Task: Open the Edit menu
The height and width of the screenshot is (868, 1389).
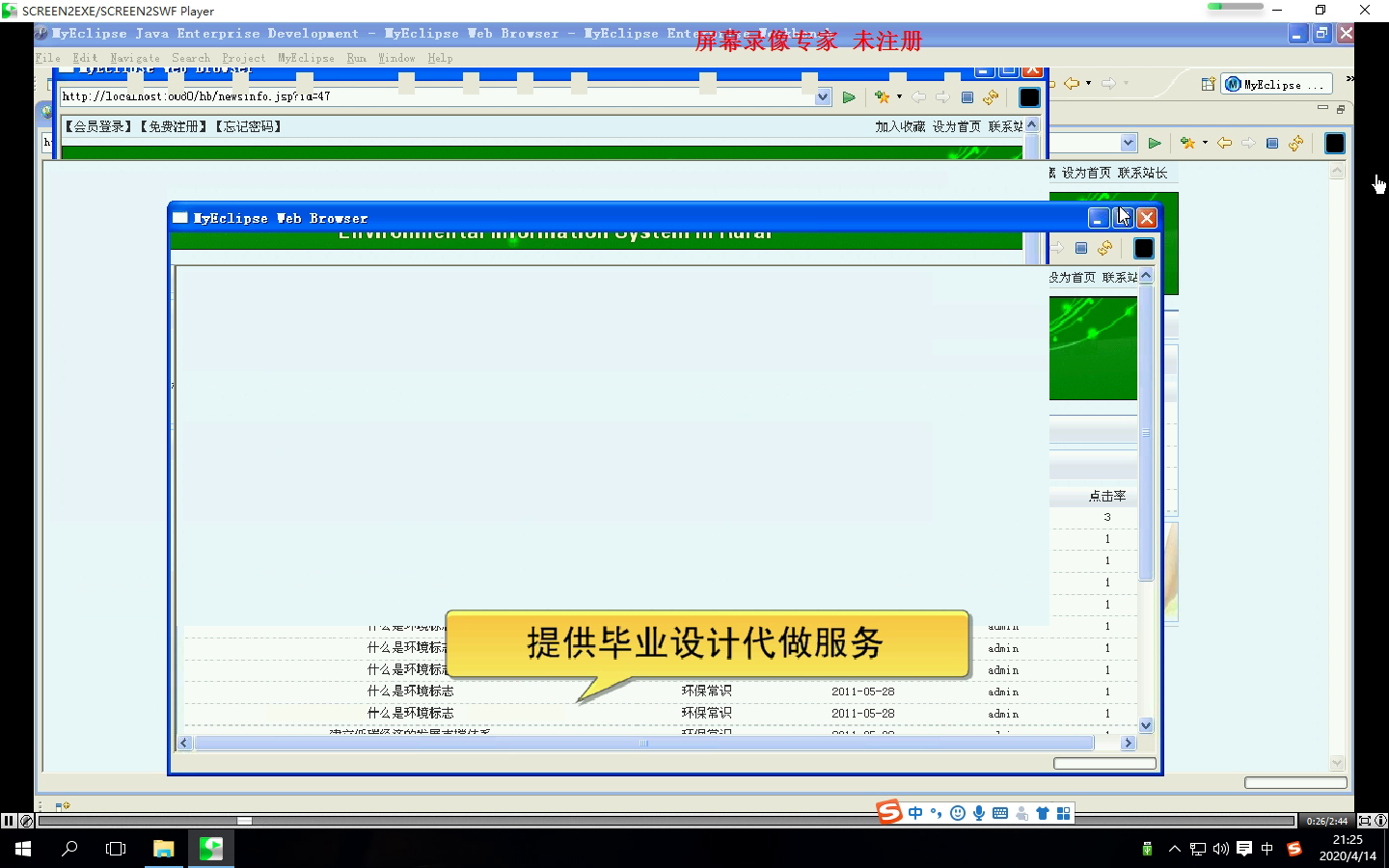Action: [85, 58]
